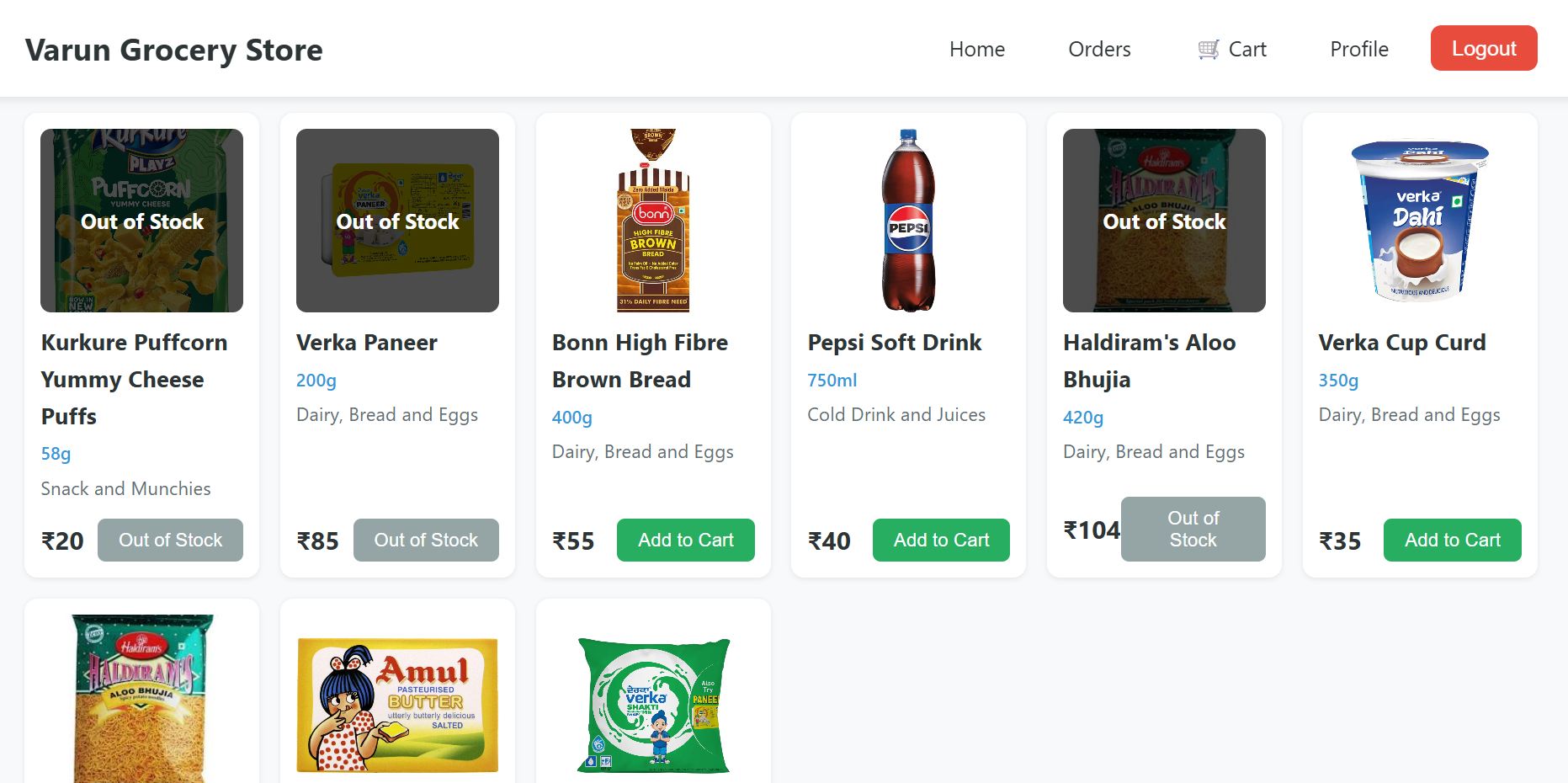1568x783 pixels.
Task: Click the Verka Dahi cup image
Action: (1420, 221)
